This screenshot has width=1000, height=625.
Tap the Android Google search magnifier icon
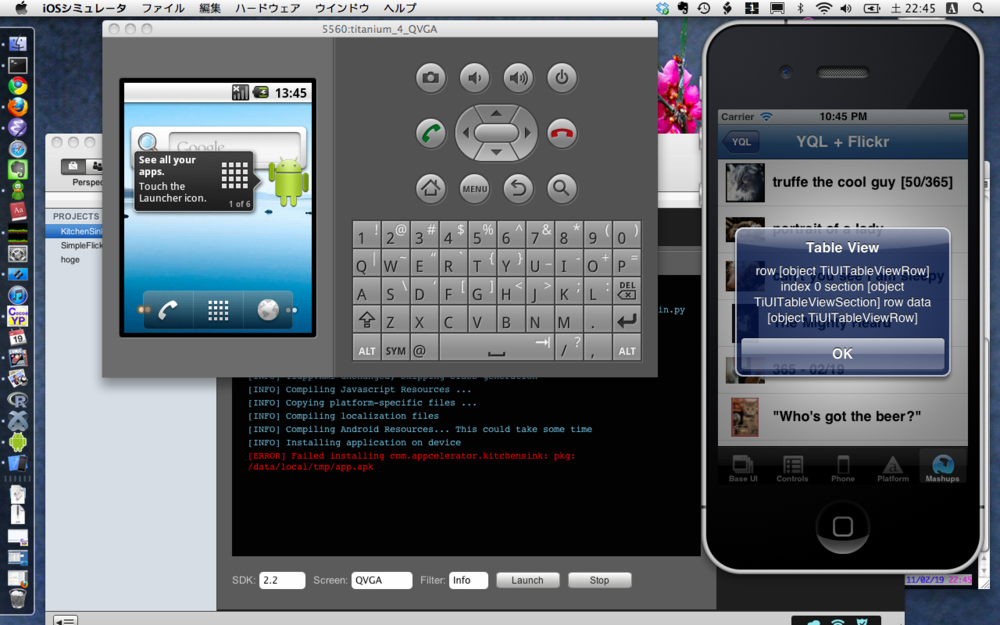pyautogui.click(x=148, y=143)
